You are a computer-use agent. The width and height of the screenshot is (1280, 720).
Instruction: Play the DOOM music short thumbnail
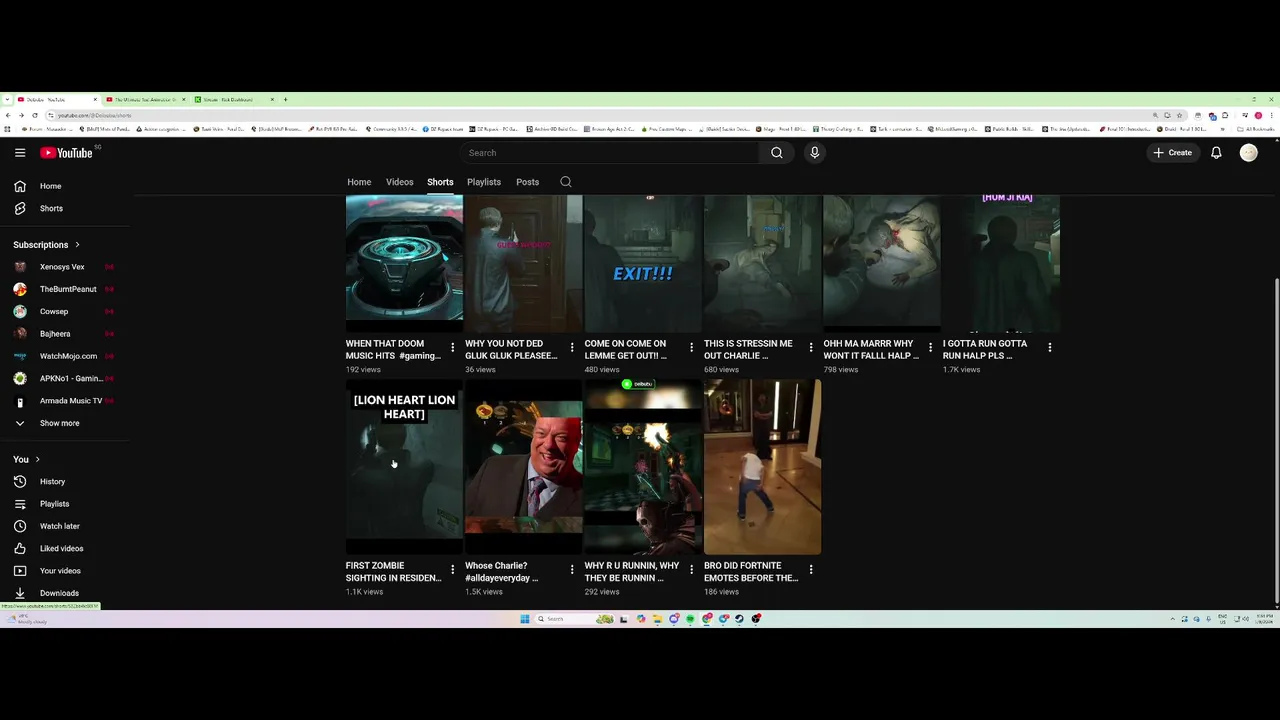click(404, 262)
